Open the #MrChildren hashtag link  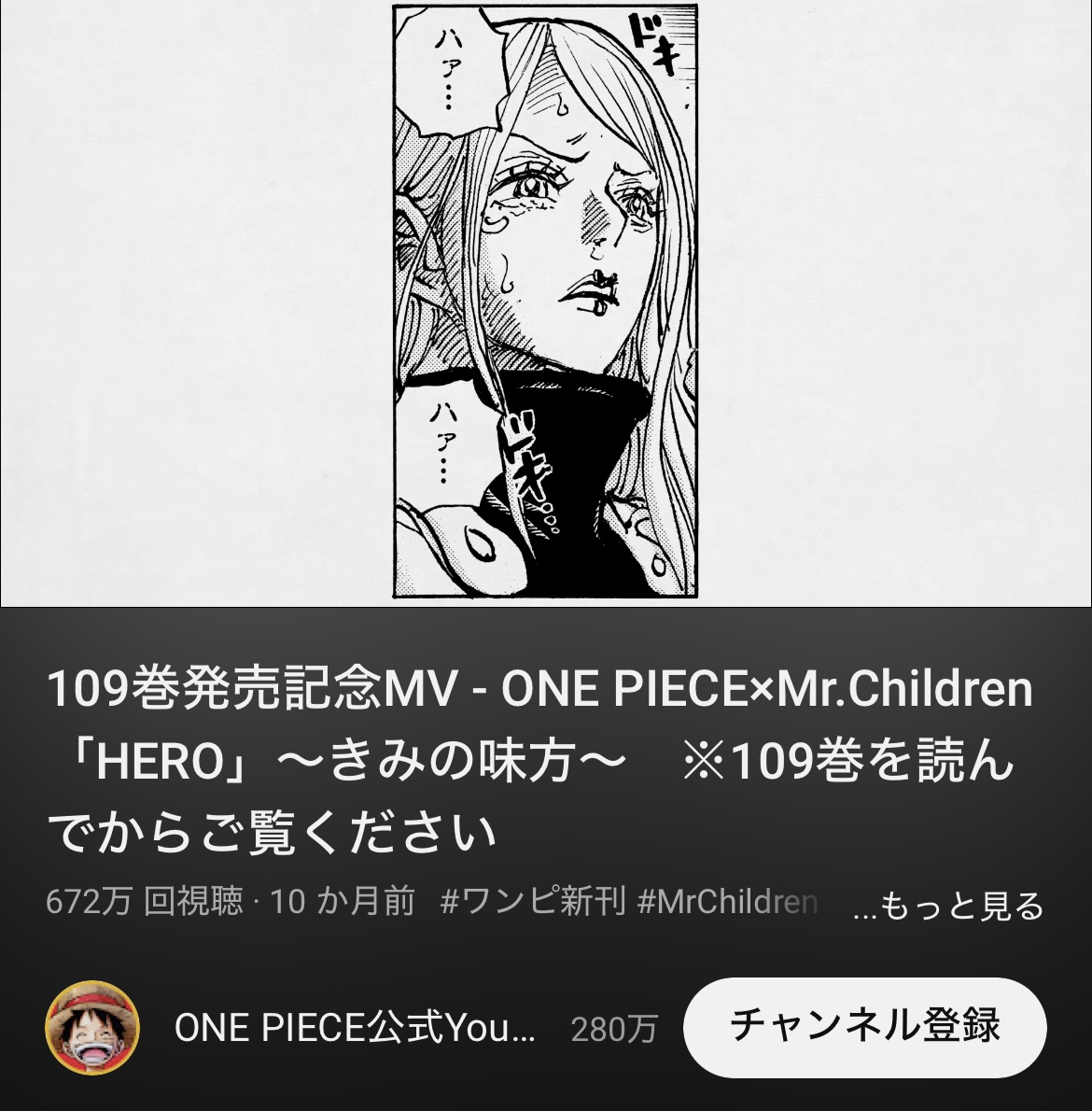point(728,902)
